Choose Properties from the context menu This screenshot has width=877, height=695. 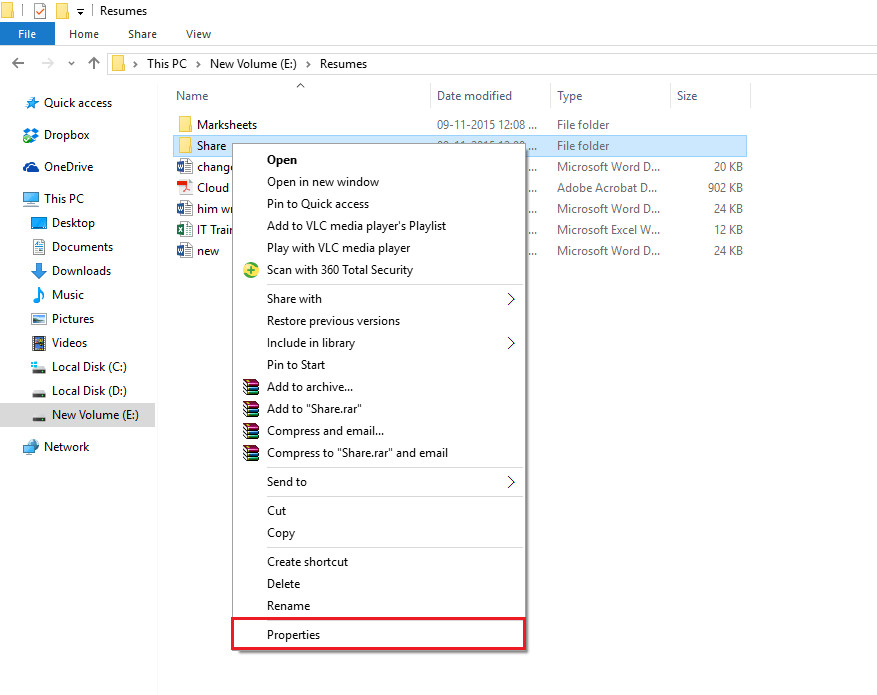pyautogui.click(x=293, y=635)
